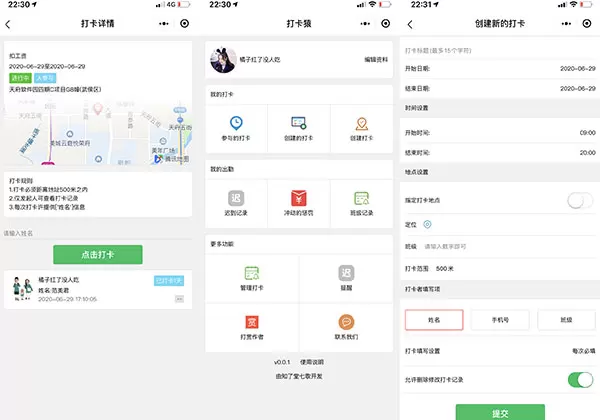Tap the blue 定位 target icon
The width and height of the screenshot is (600, 420).
tap(427, 225)
